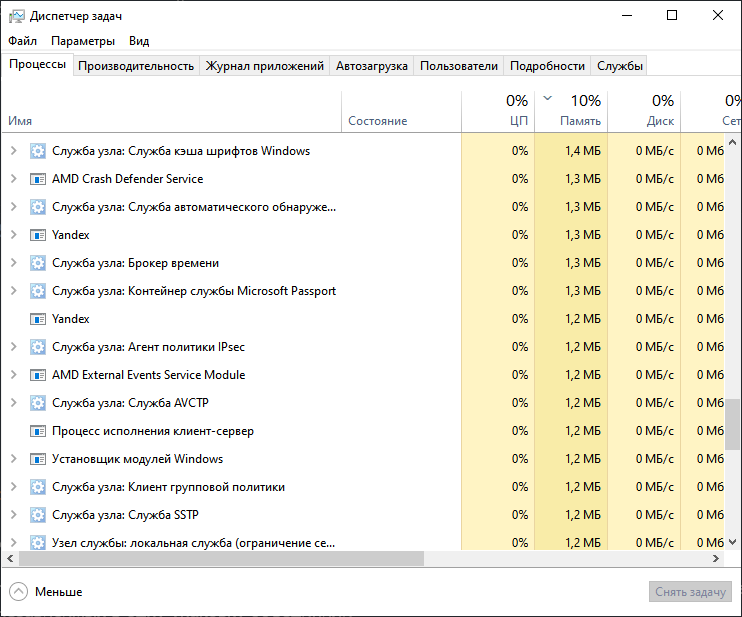Screen dimensions: 742x617
Task: Open the Файл menu
Action: coord(22,41)
